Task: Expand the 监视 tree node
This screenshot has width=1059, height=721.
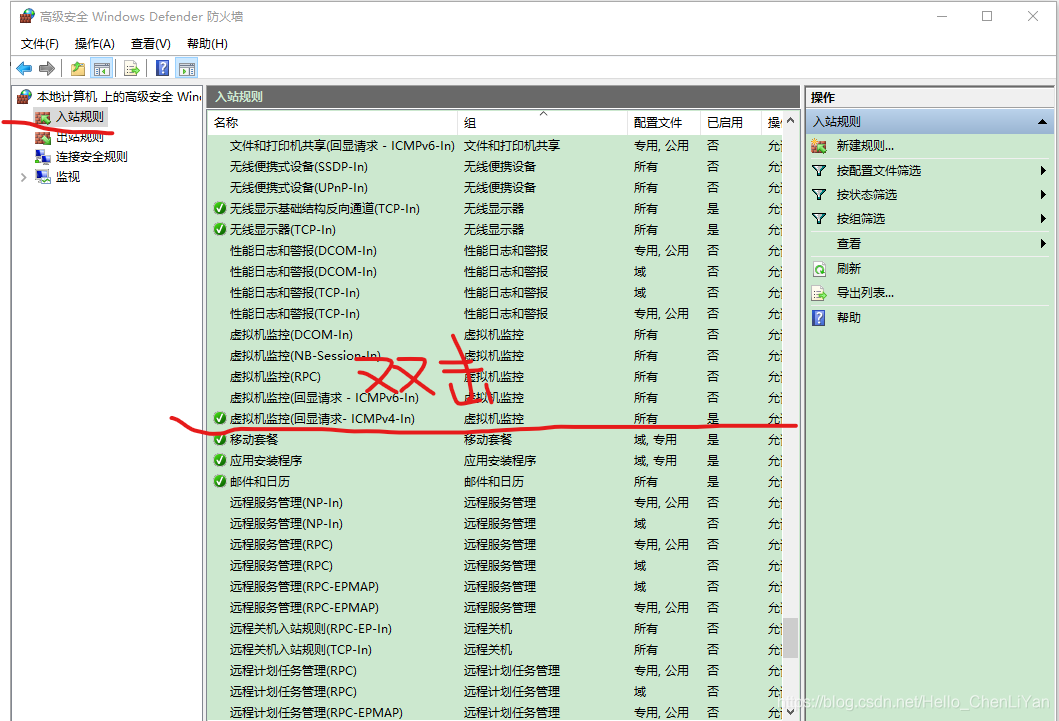Action: pos(24,177)
